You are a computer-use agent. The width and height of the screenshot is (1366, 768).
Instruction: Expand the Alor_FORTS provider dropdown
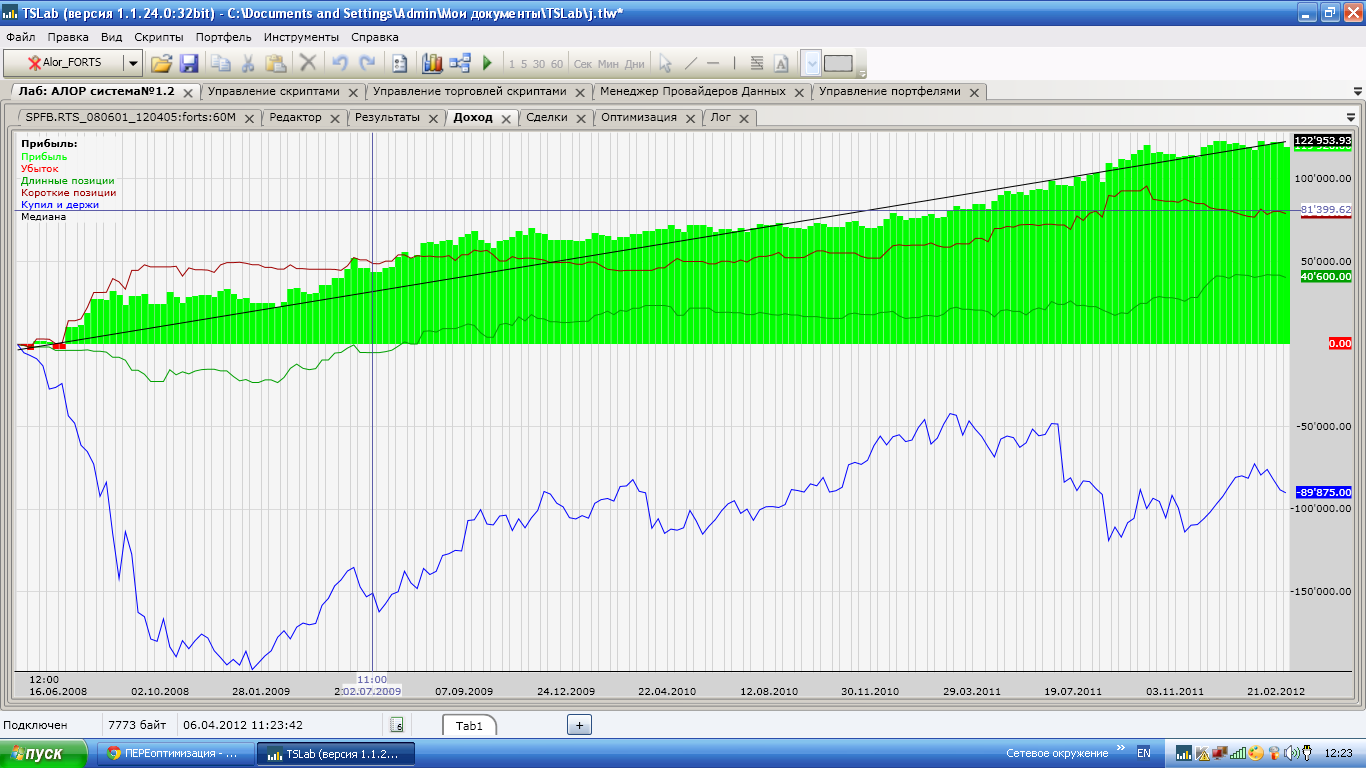tap(133, 63)
